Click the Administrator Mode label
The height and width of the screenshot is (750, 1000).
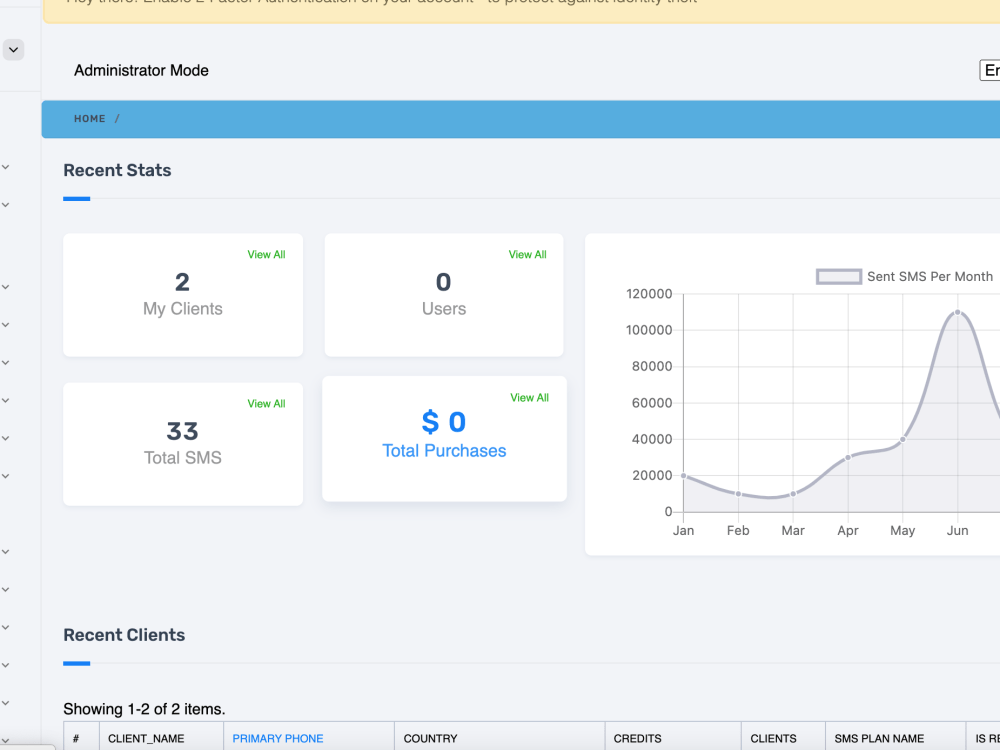[x=141, y=70]
